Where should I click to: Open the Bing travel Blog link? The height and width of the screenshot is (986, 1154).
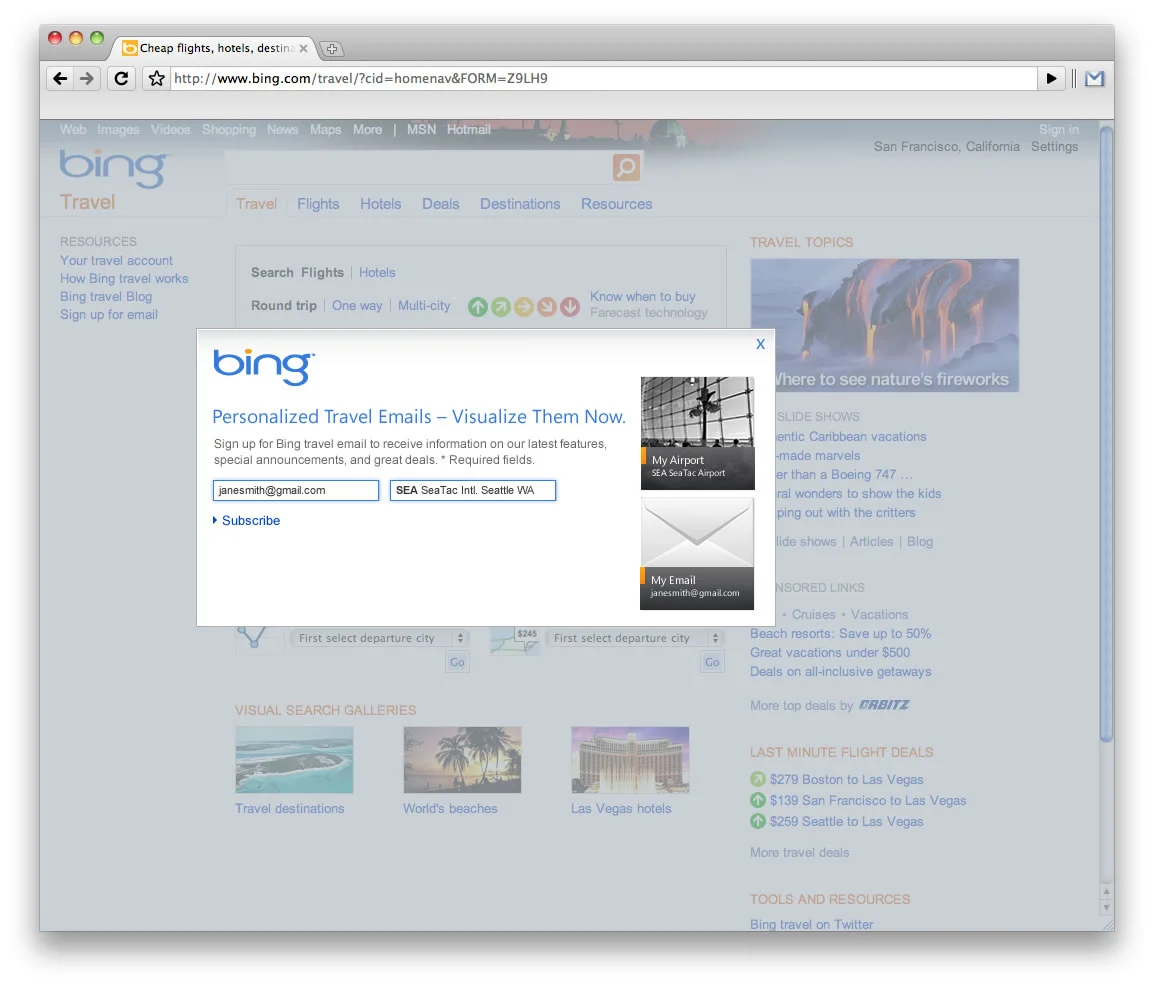pyautogui.click(x=106, y=297)
